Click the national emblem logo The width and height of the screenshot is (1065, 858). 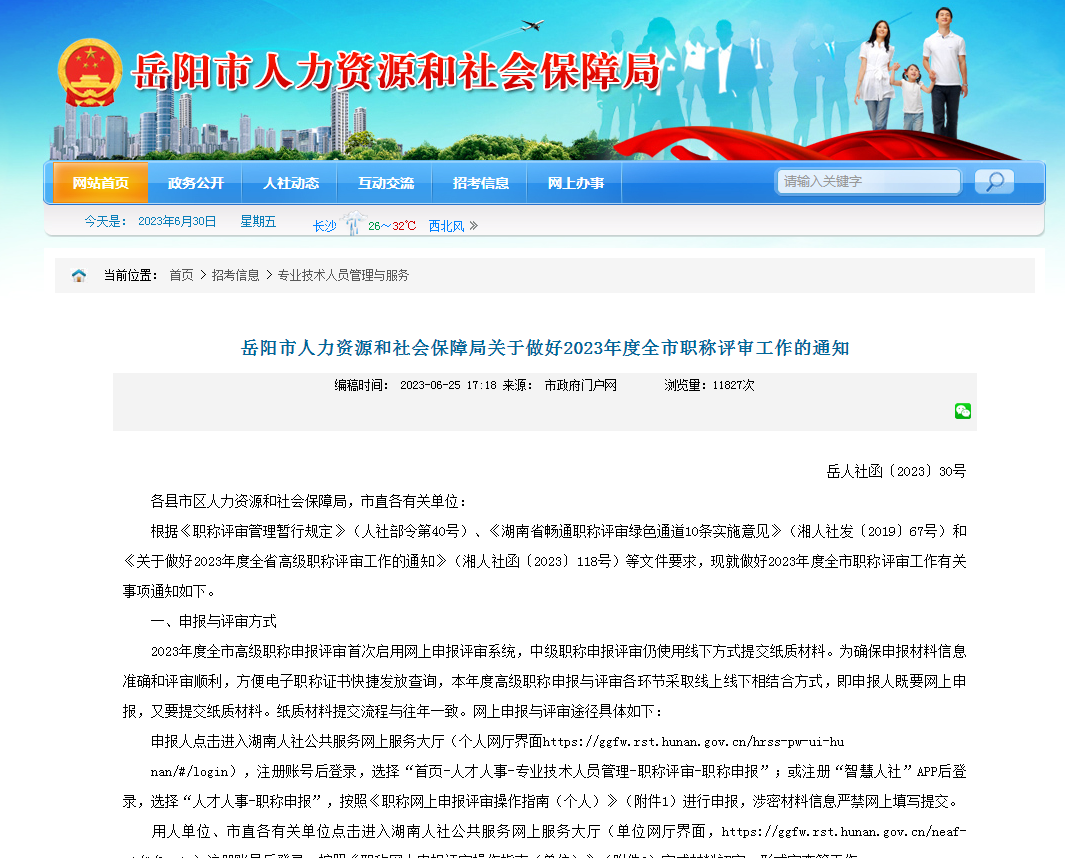[x=90, y=74]
